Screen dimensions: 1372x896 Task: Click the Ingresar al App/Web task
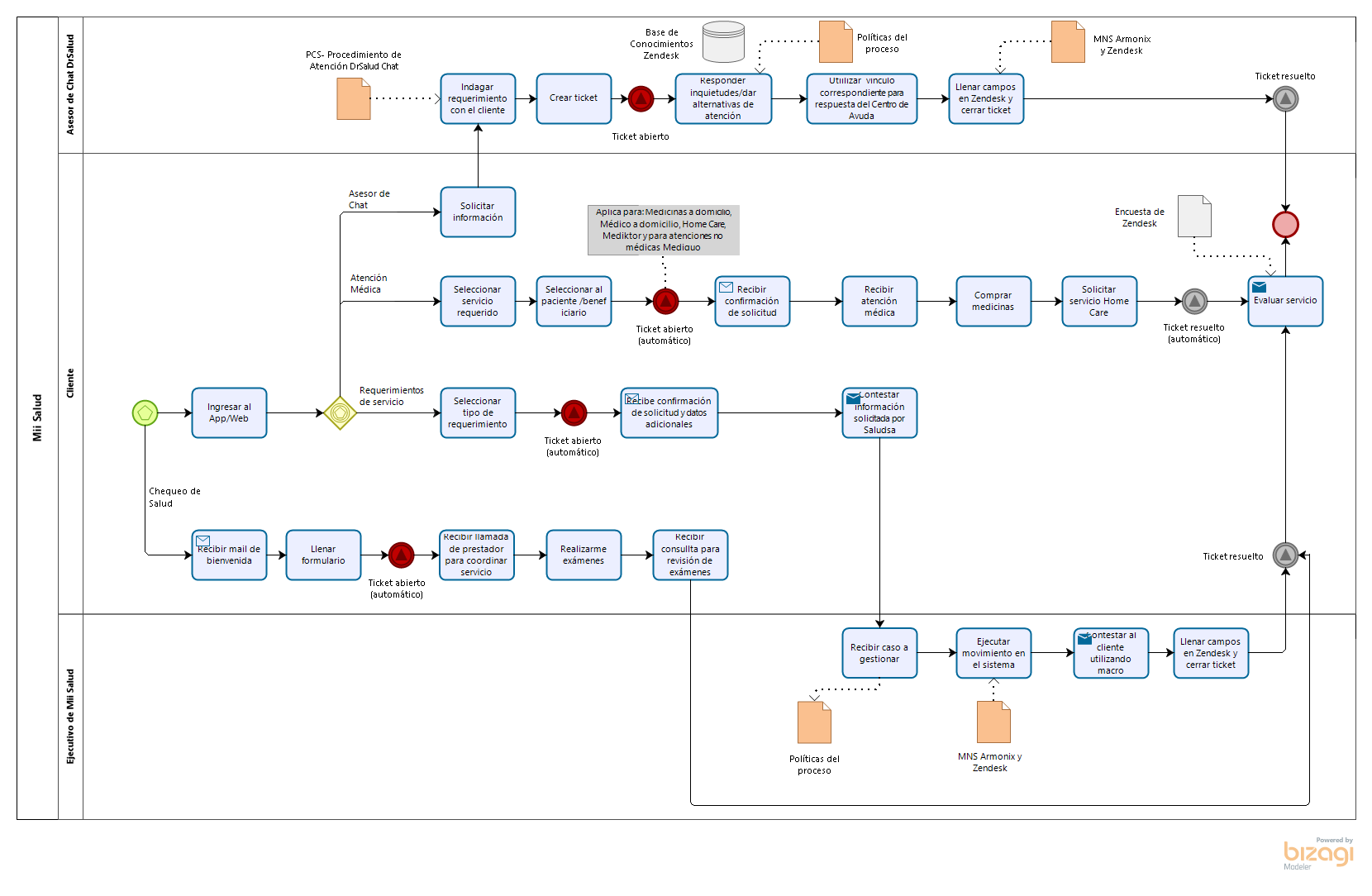coord(229,412)
